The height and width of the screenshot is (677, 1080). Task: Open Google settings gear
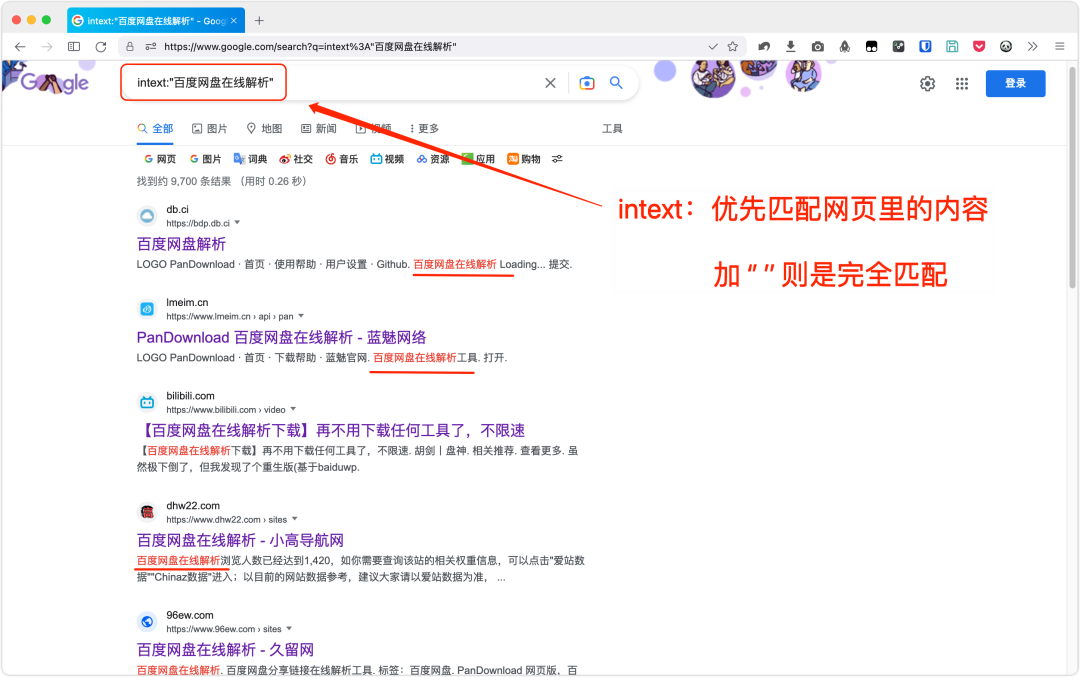(x=928, y=84)
